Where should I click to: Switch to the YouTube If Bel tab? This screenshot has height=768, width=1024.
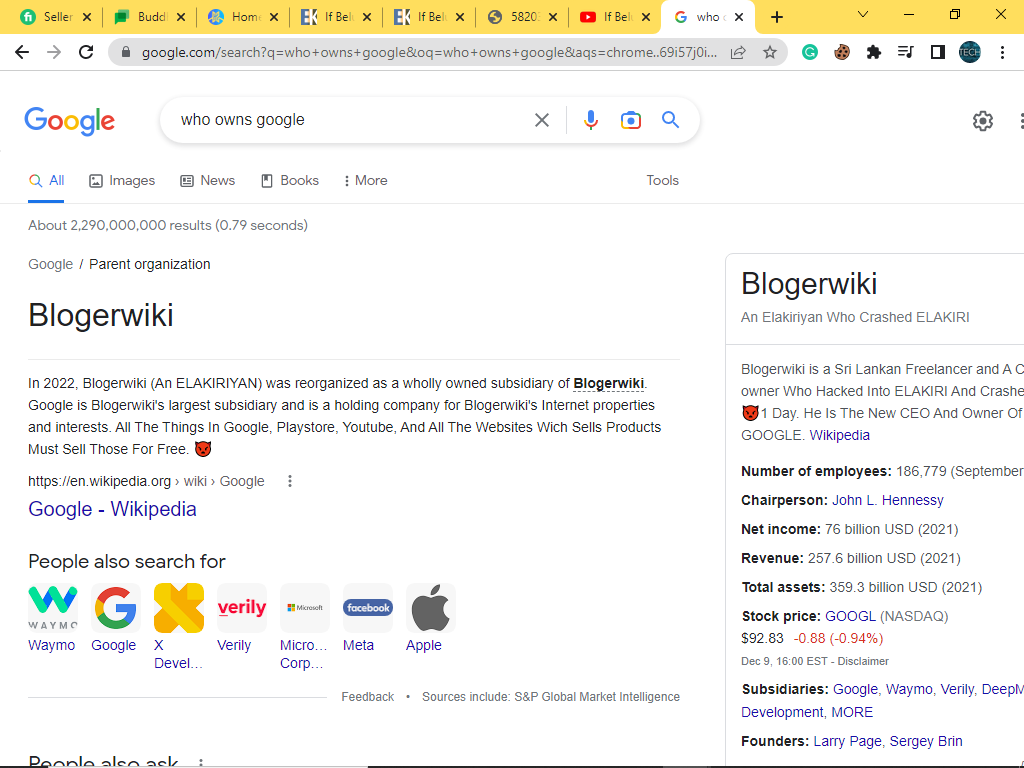click(616, 18)
